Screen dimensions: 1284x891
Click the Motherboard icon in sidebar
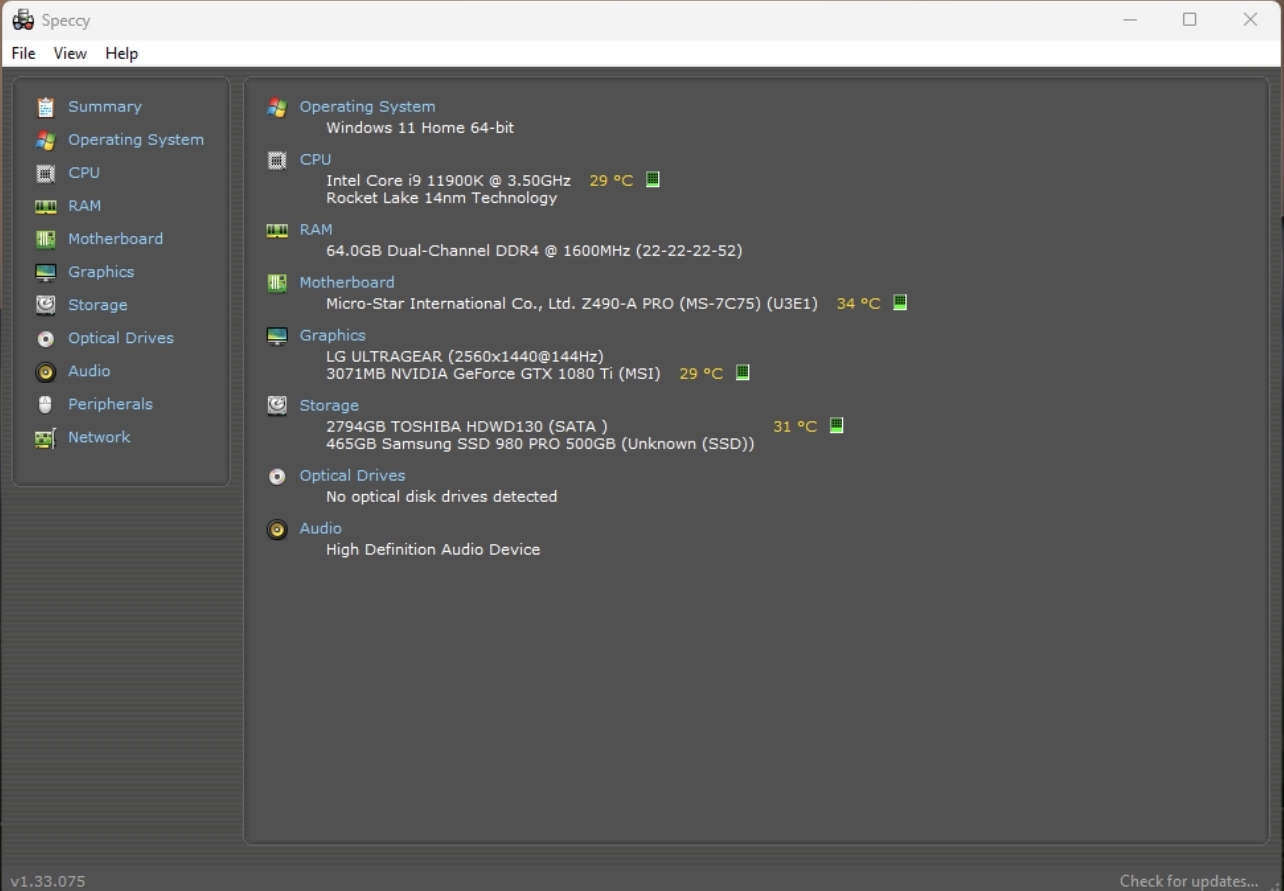click(45, 239)
